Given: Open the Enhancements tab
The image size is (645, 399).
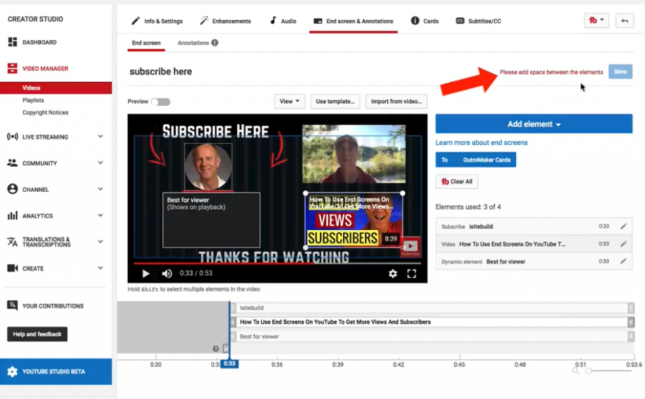Looking at the screenshot, I should pyautogui.click(x=225, y=21).
